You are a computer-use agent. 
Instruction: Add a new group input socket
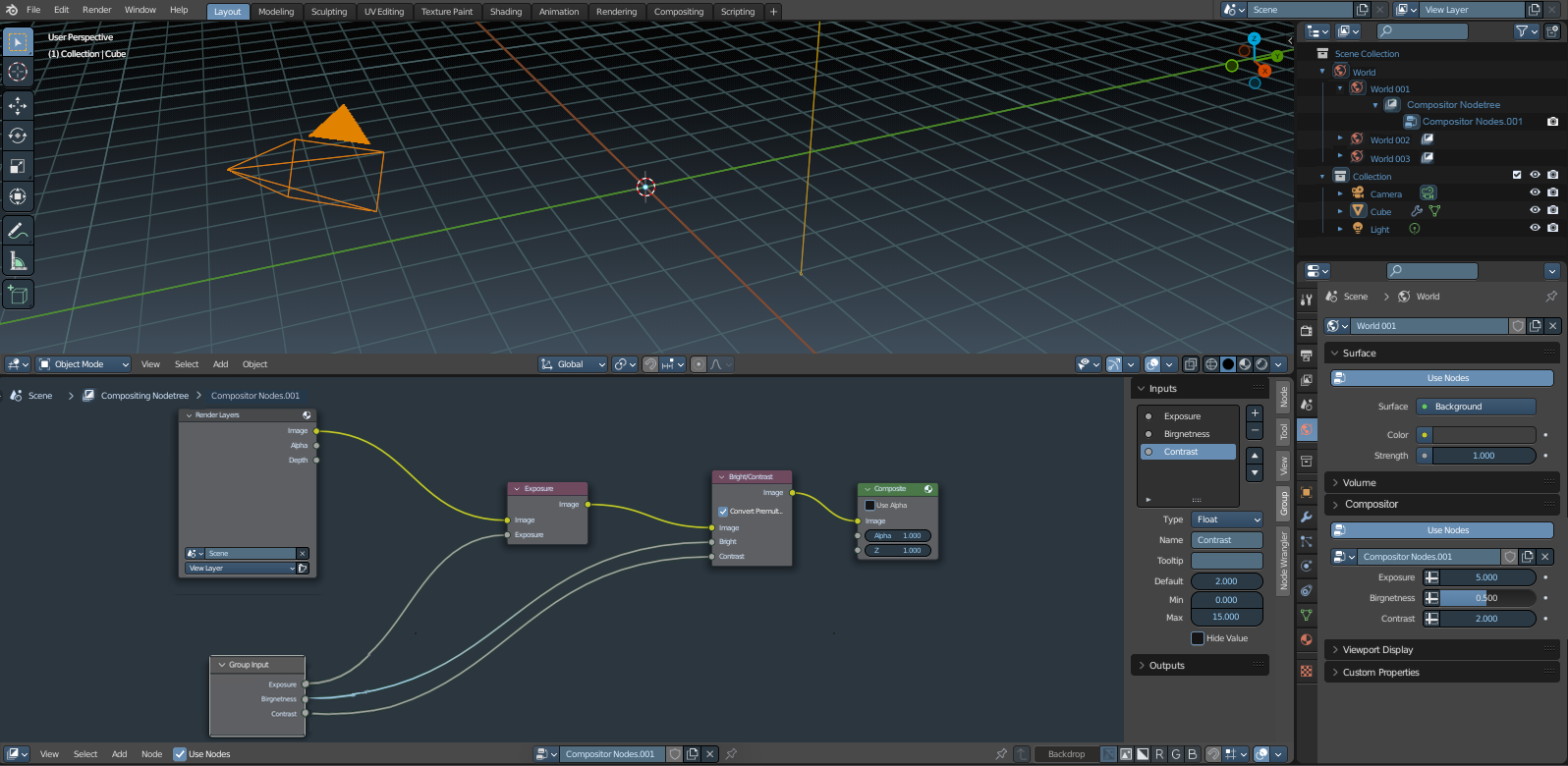click(x=1255, y=413)
